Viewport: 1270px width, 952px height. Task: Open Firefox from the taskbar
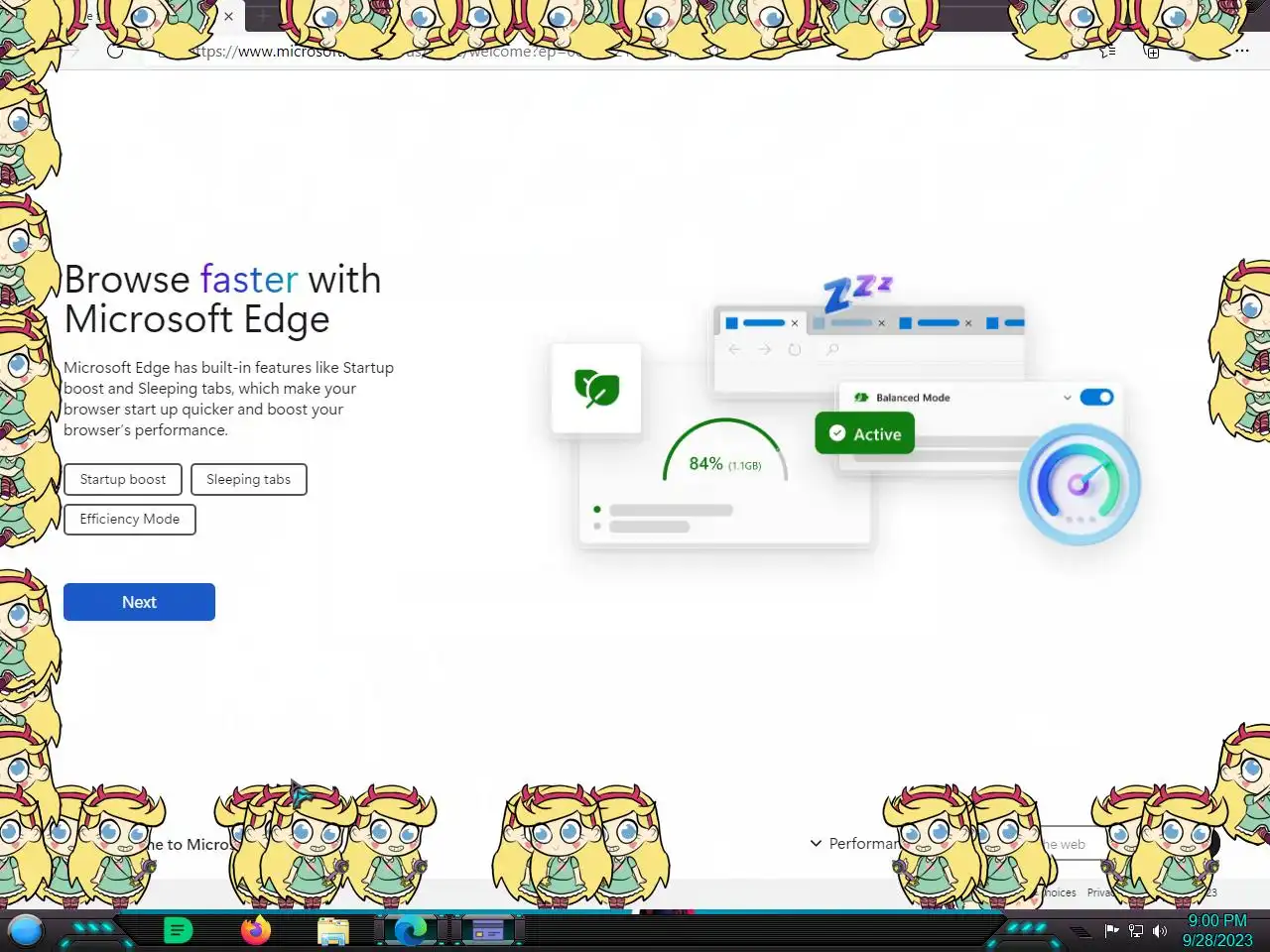coord(256,930)
